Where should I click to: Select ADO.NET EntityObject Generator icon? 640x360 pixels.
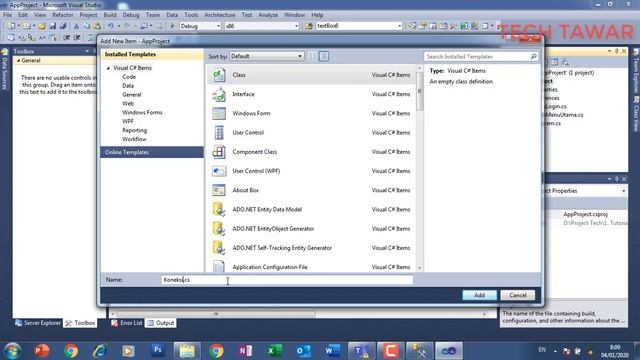(x=219, y=229)
